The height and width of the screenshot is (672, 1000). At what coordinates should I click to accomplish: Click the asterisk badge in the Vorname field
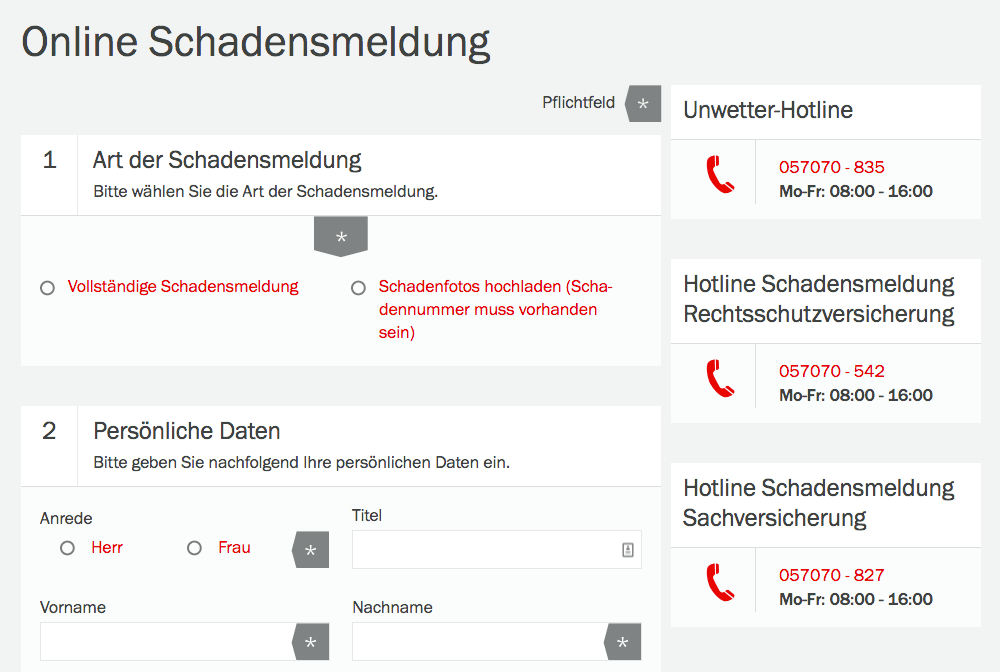click(x=311, y=642)
